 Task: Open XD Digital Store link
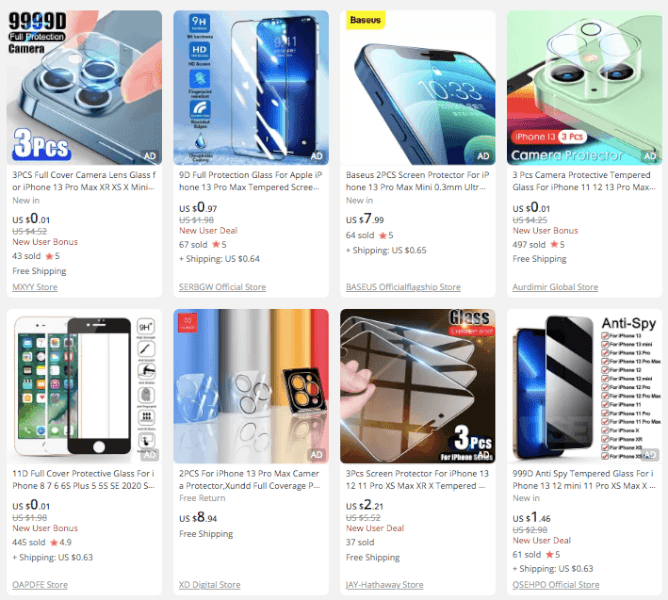(x=210, y=585)
